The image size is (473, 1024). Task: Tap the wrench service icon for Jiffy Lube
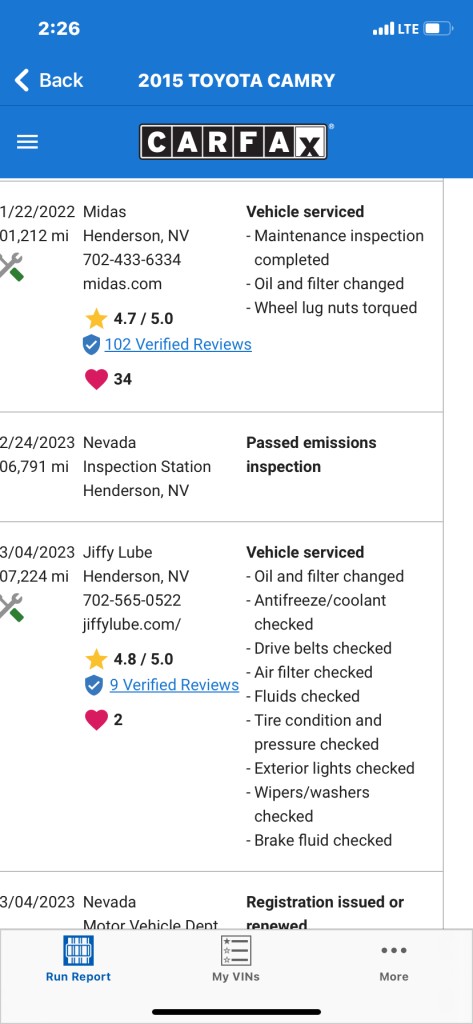point(11,607)
